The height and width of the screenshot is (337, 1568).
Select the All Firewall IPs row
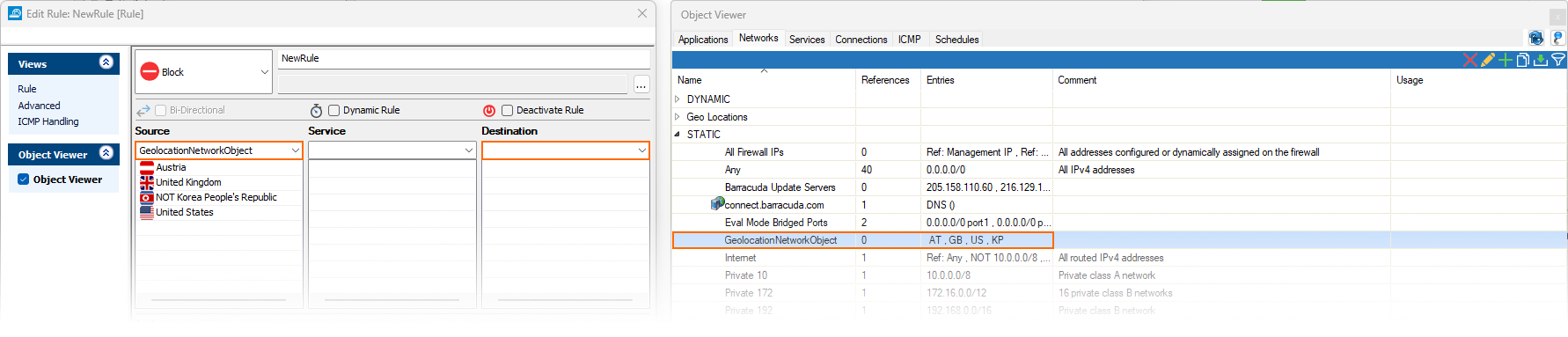pos(1119,152)
